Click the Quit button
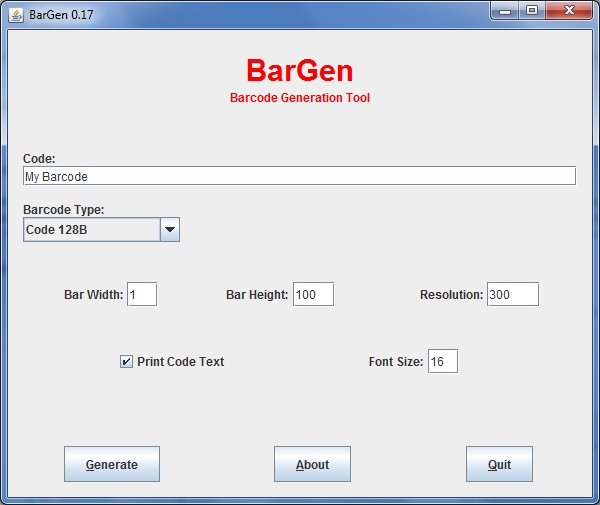 pos(499,464)
